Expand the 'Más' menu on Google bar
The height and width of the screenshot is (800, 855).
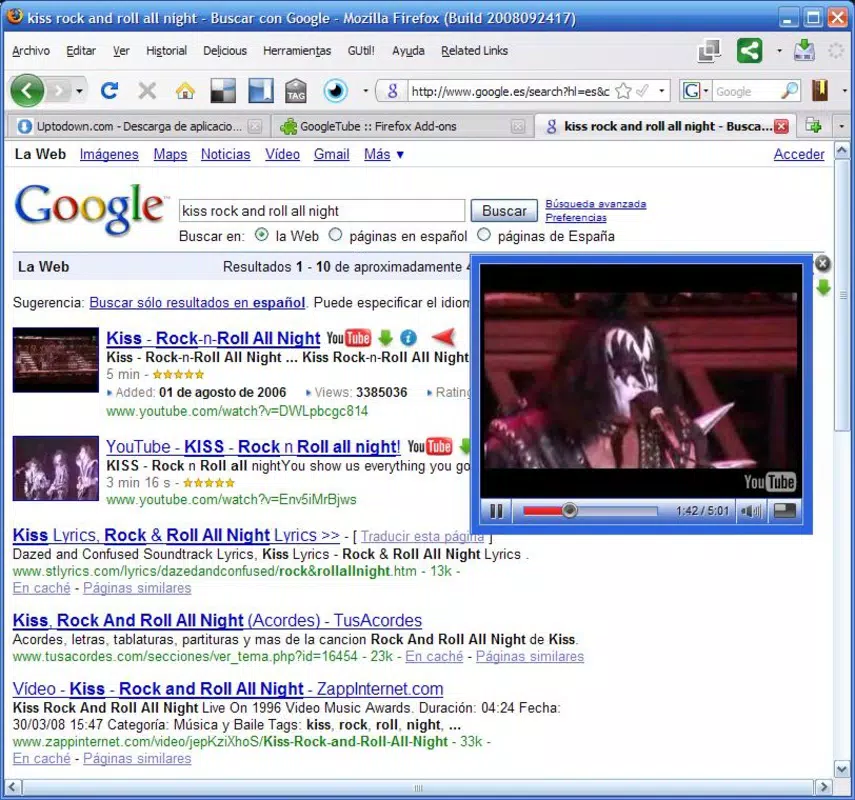[384, 154]
